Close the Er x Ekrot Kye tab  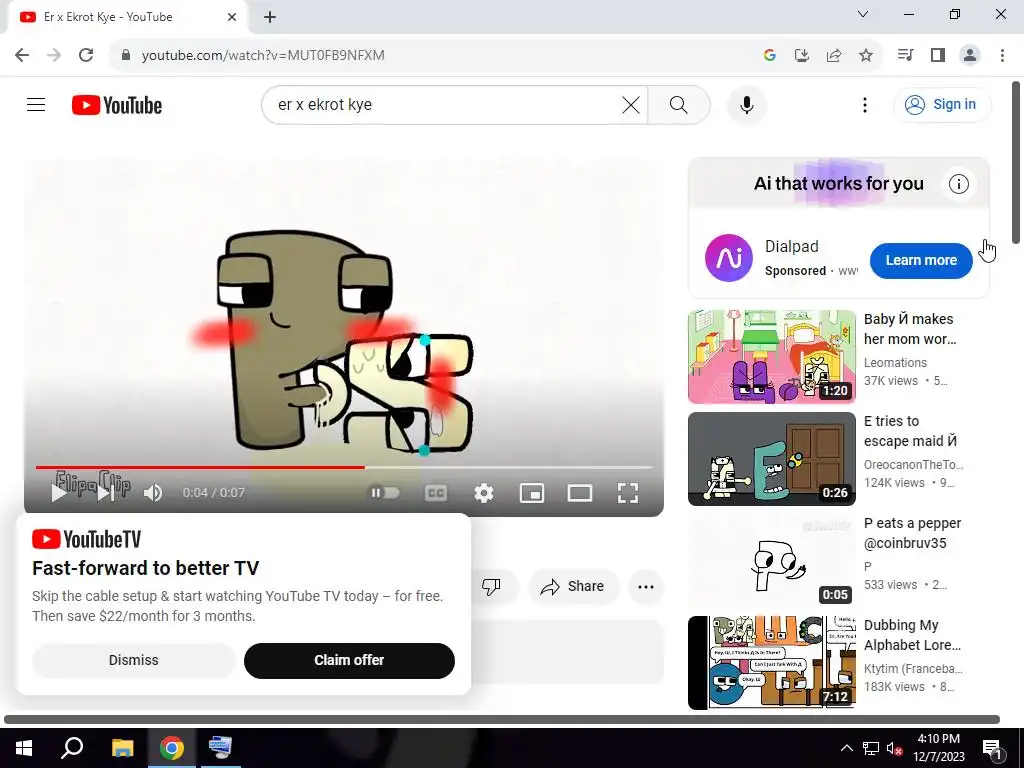(x=232, y=17)
